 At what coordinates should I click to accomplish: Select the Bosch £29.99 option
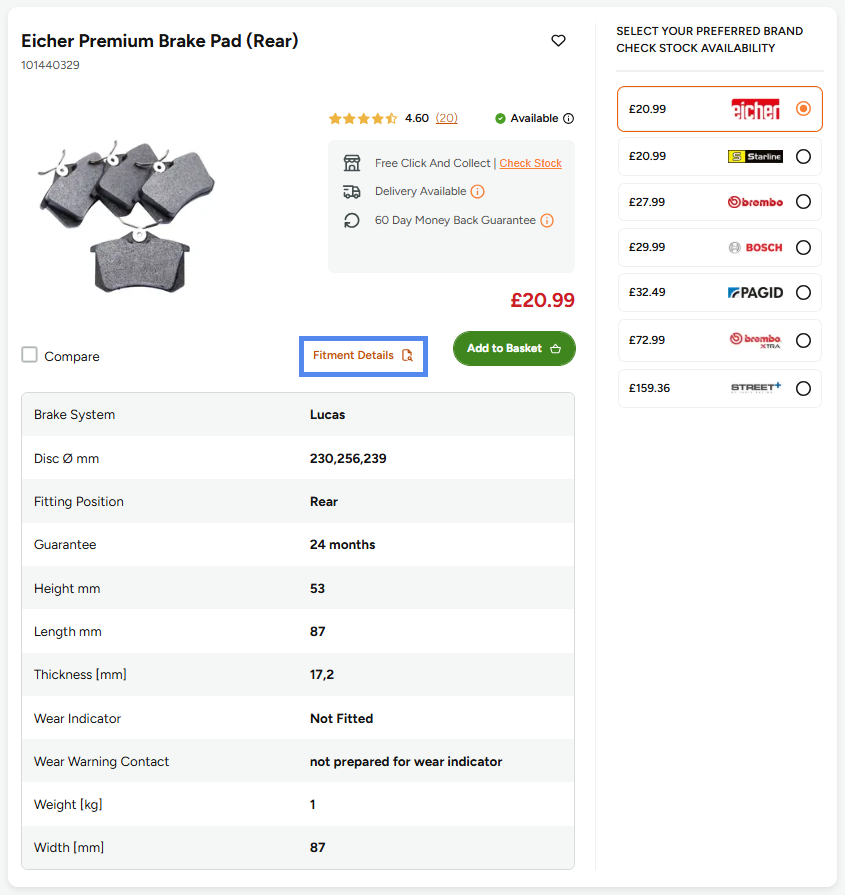click(719, 247)
